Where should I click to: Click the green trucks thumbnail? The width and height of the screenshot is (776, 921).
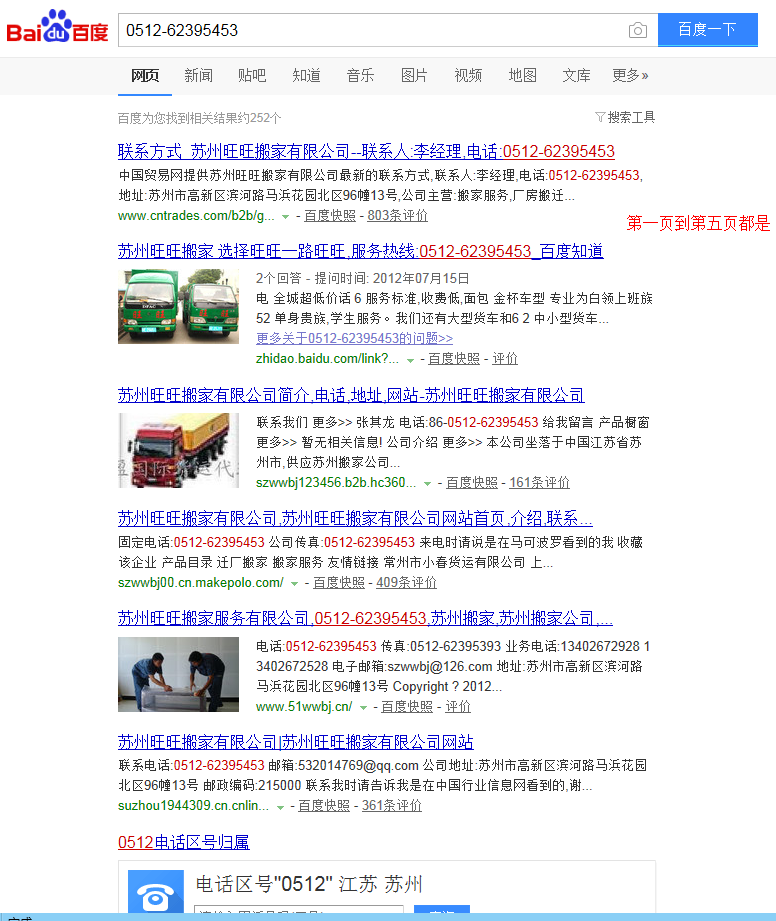pyautogui.click(x=179, y=307)
